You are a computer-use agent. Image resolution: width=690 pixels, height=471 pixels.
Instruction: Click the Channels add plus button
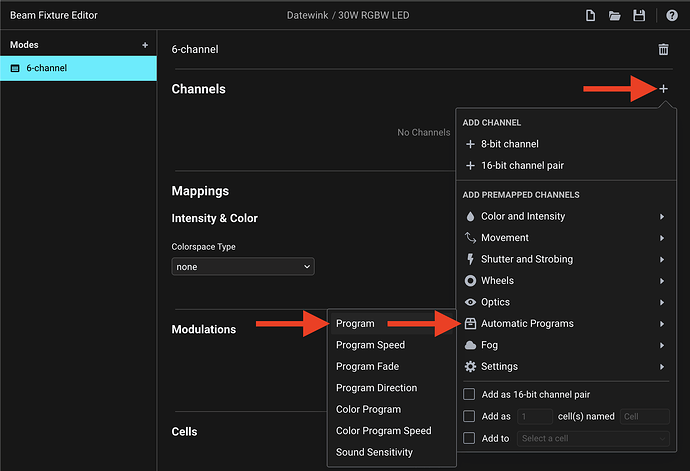pyautogui.click(x=663, y=89)
